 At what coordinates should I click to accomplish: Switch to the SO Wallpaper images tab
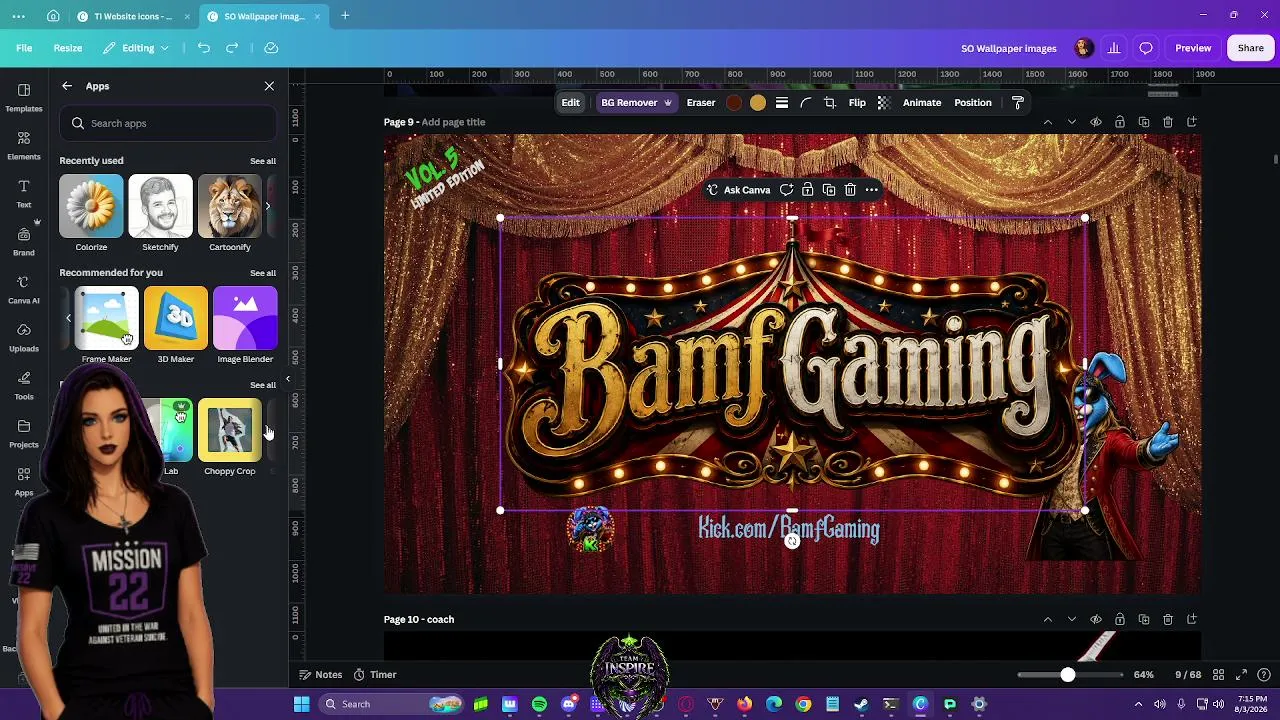(264, 16)
